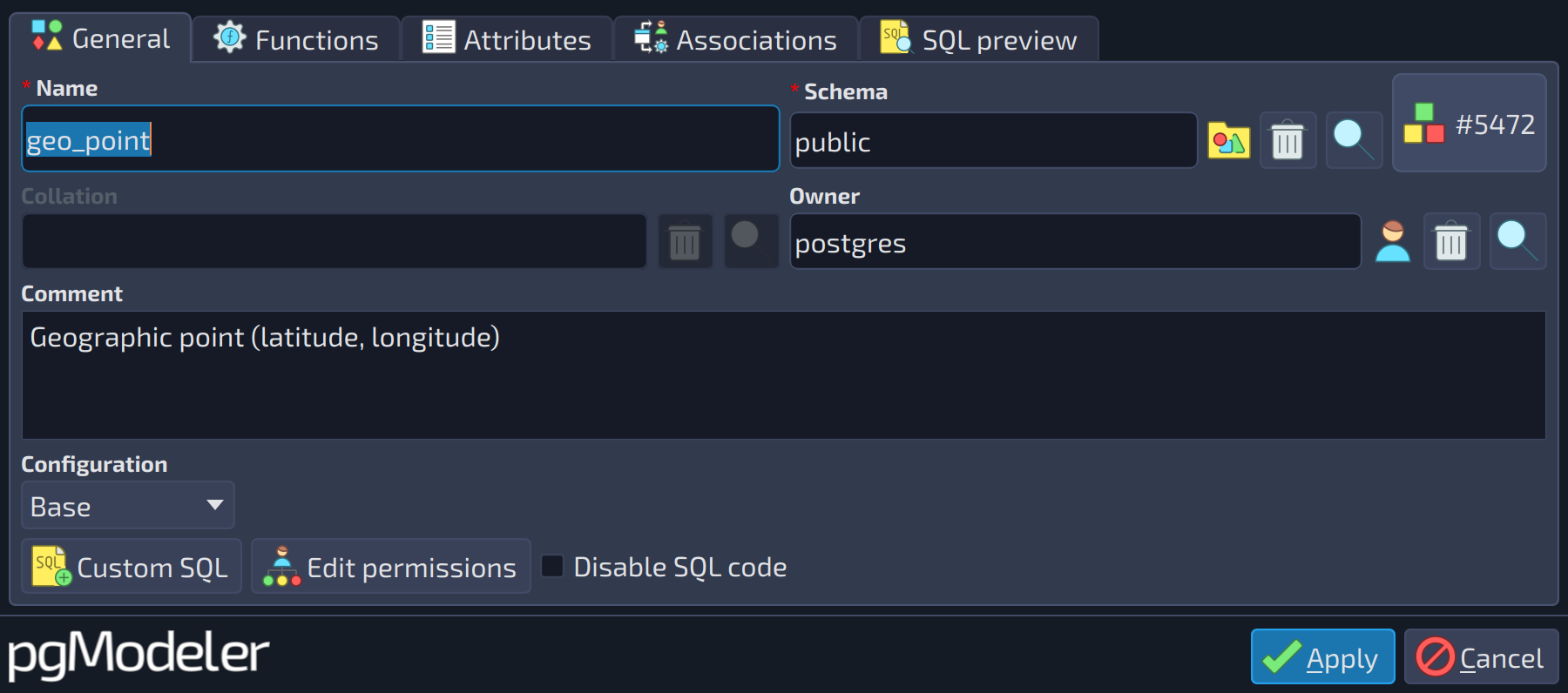Switch to the General tab
The width and height of the screenshot is (1568, 693).
pyautogui.click(x=100, y=37)
